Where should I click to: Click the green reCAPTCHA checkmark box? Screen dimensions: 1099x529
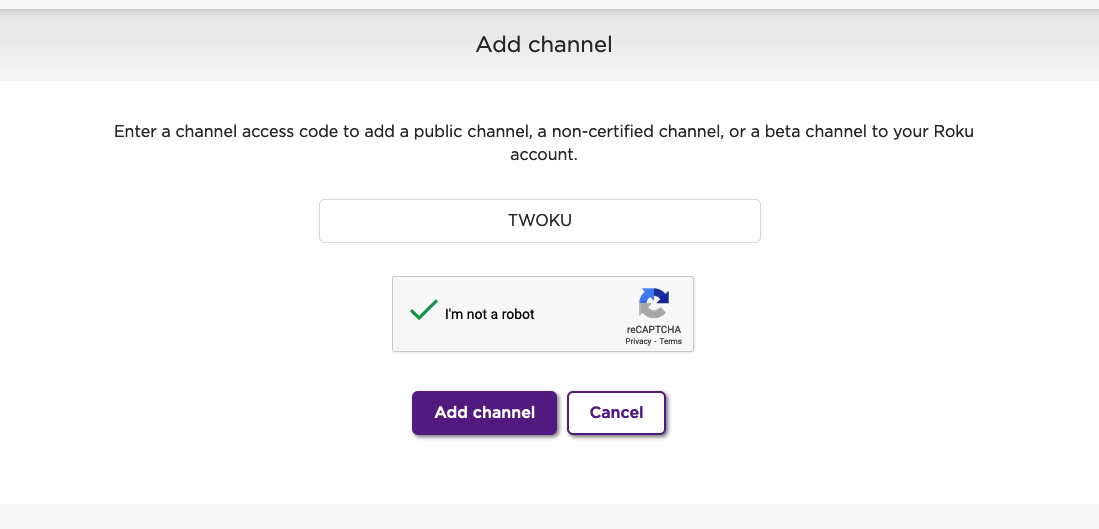pyautogui.click(x=422, y=311)
